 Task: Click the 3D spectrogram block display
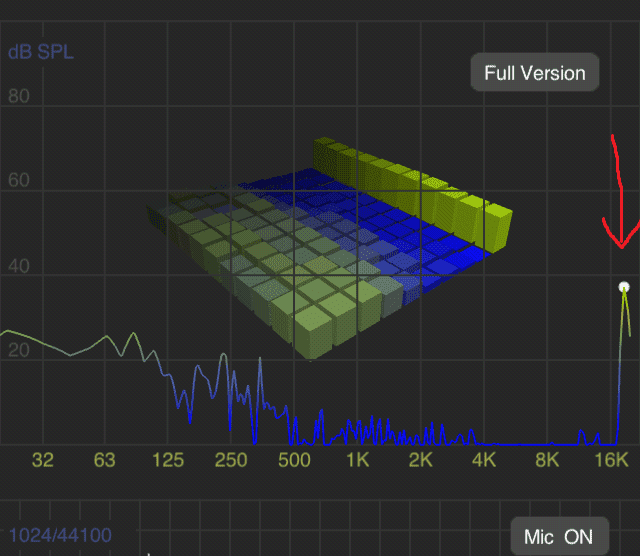pos(330,250)
